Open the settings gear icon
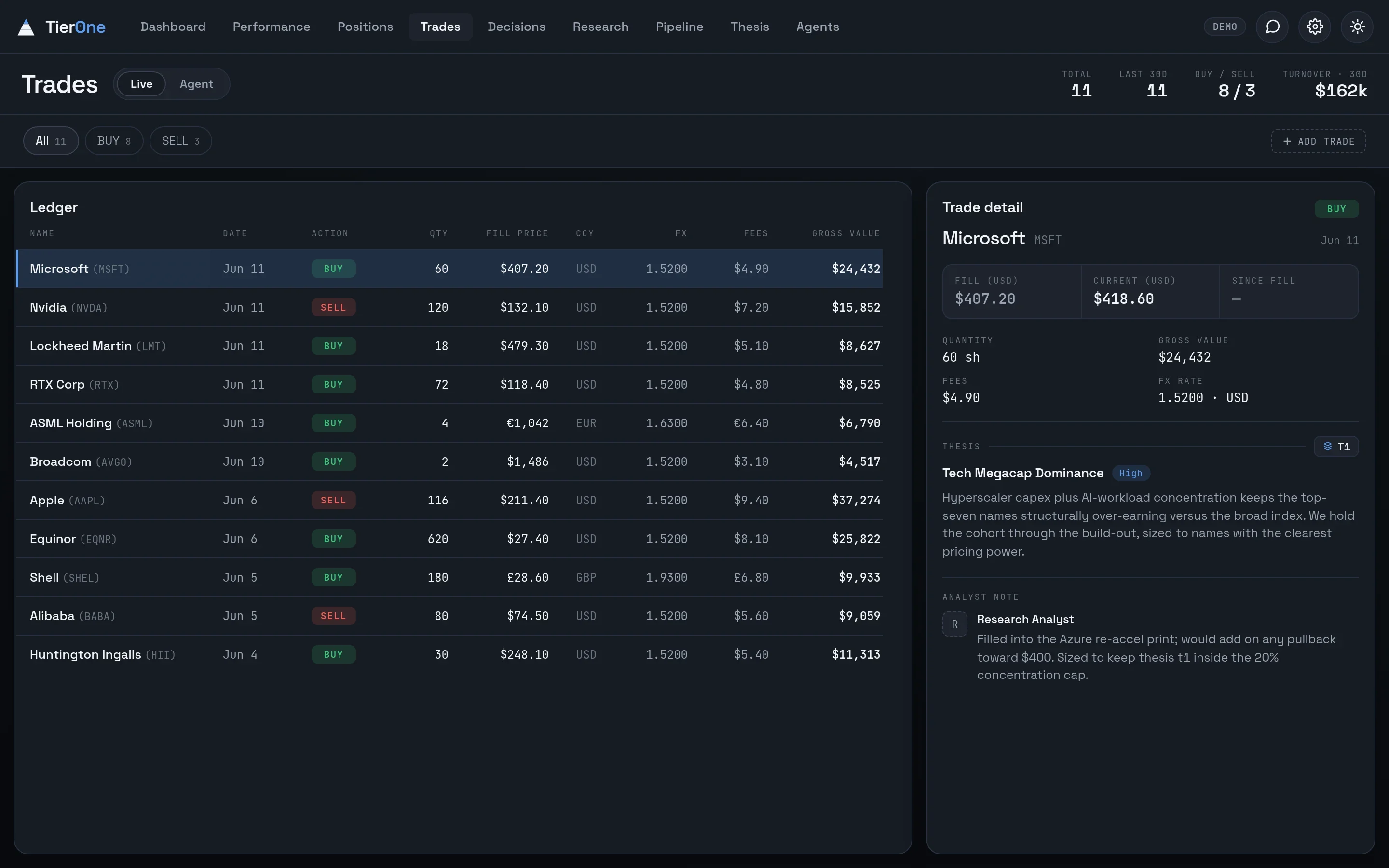1389x868 pixels. point(1314,27)
